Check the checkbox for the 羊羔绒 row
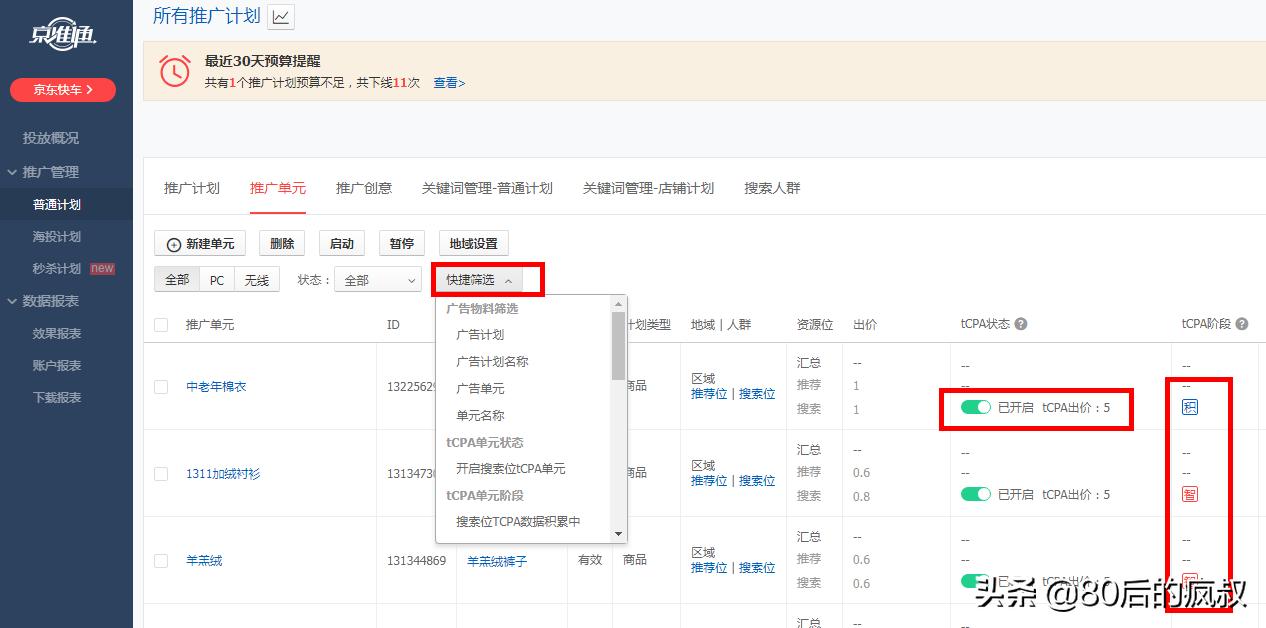 coord(160,560)
